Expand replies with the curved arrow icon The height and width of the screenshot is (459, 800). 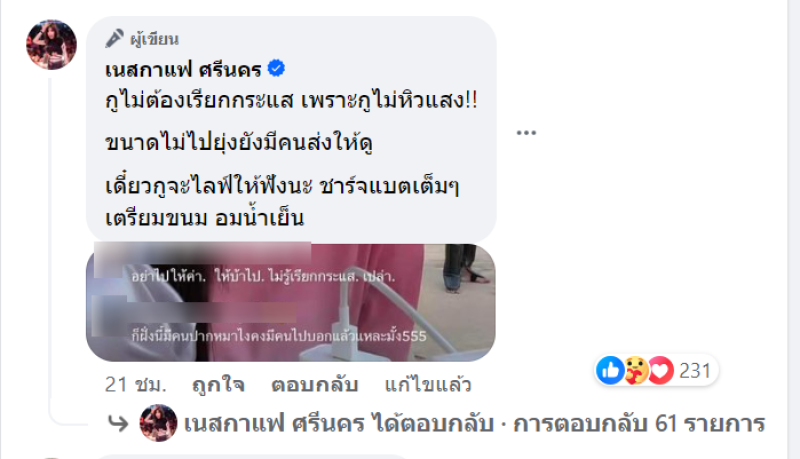pyautogui.click(x=118, y=423)
